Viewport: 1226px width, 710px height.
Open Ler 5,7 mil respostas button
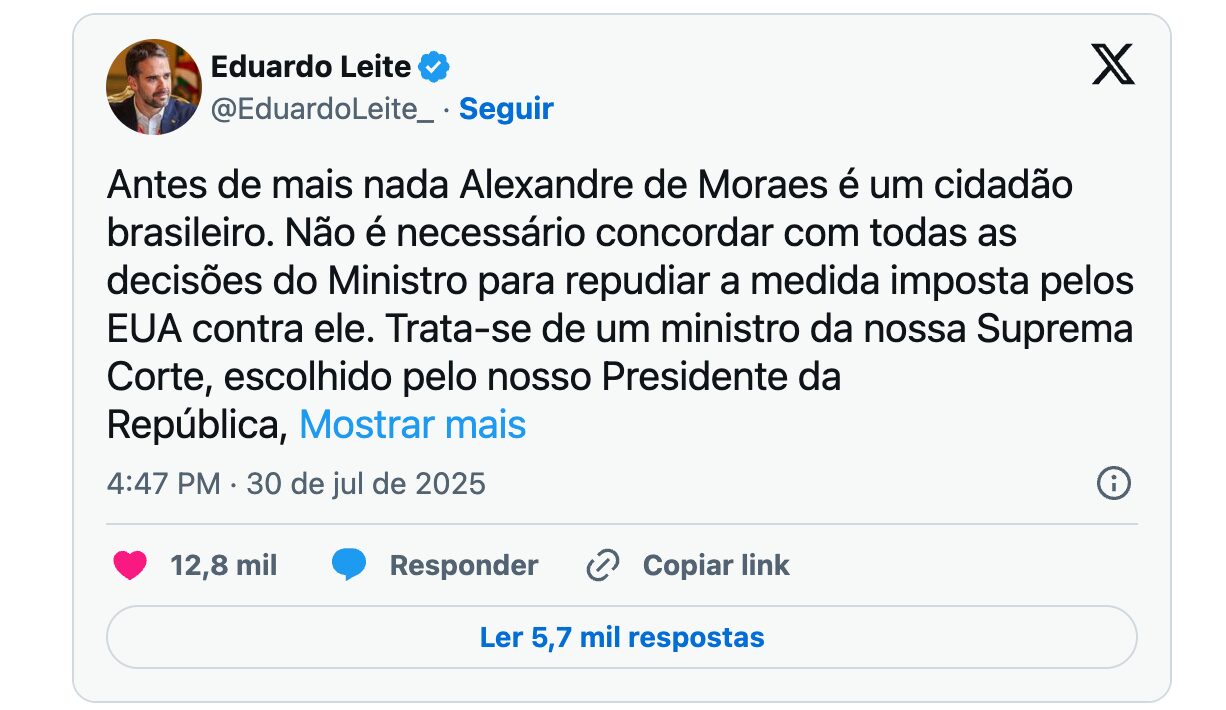click(x=622, y=637)
